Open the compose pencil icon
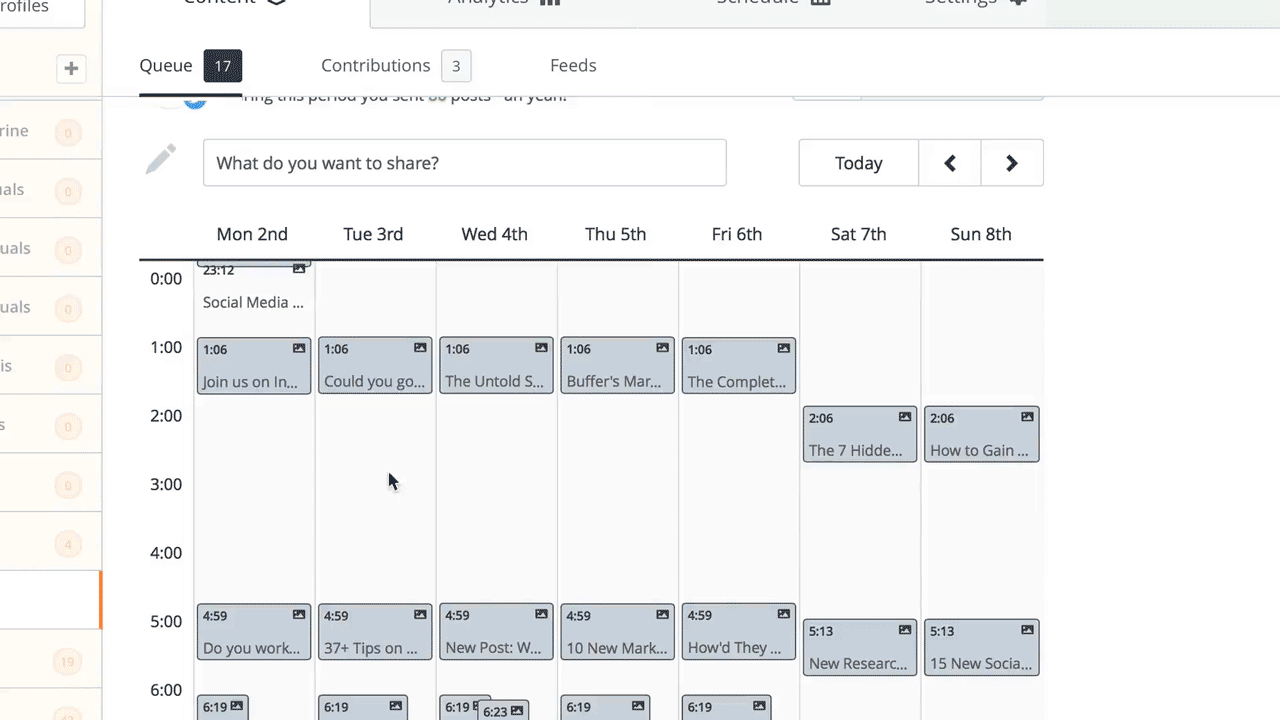 pos(160,160)
